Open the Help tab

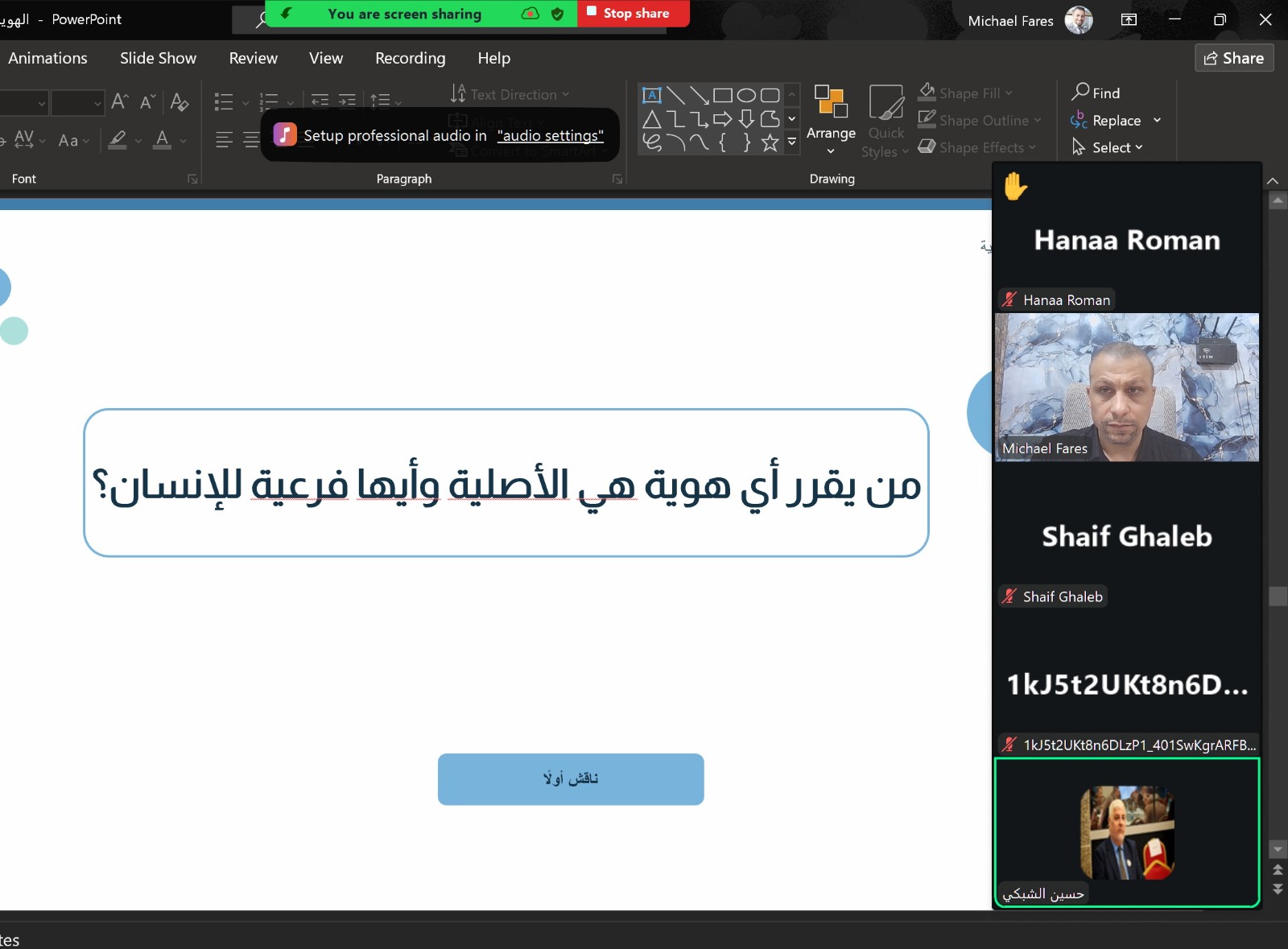pos(493,58)
